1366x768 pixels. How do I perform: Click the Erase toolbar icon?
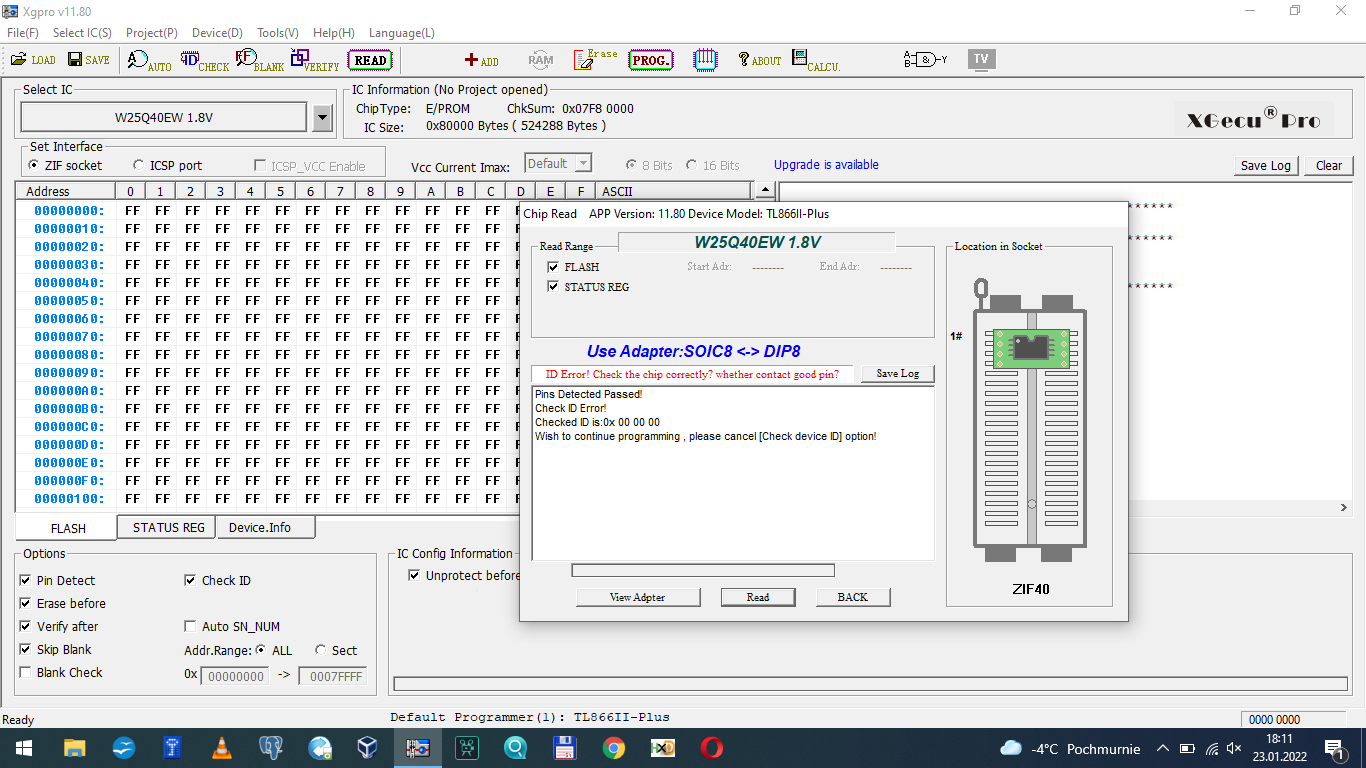[x=596, y=60]
